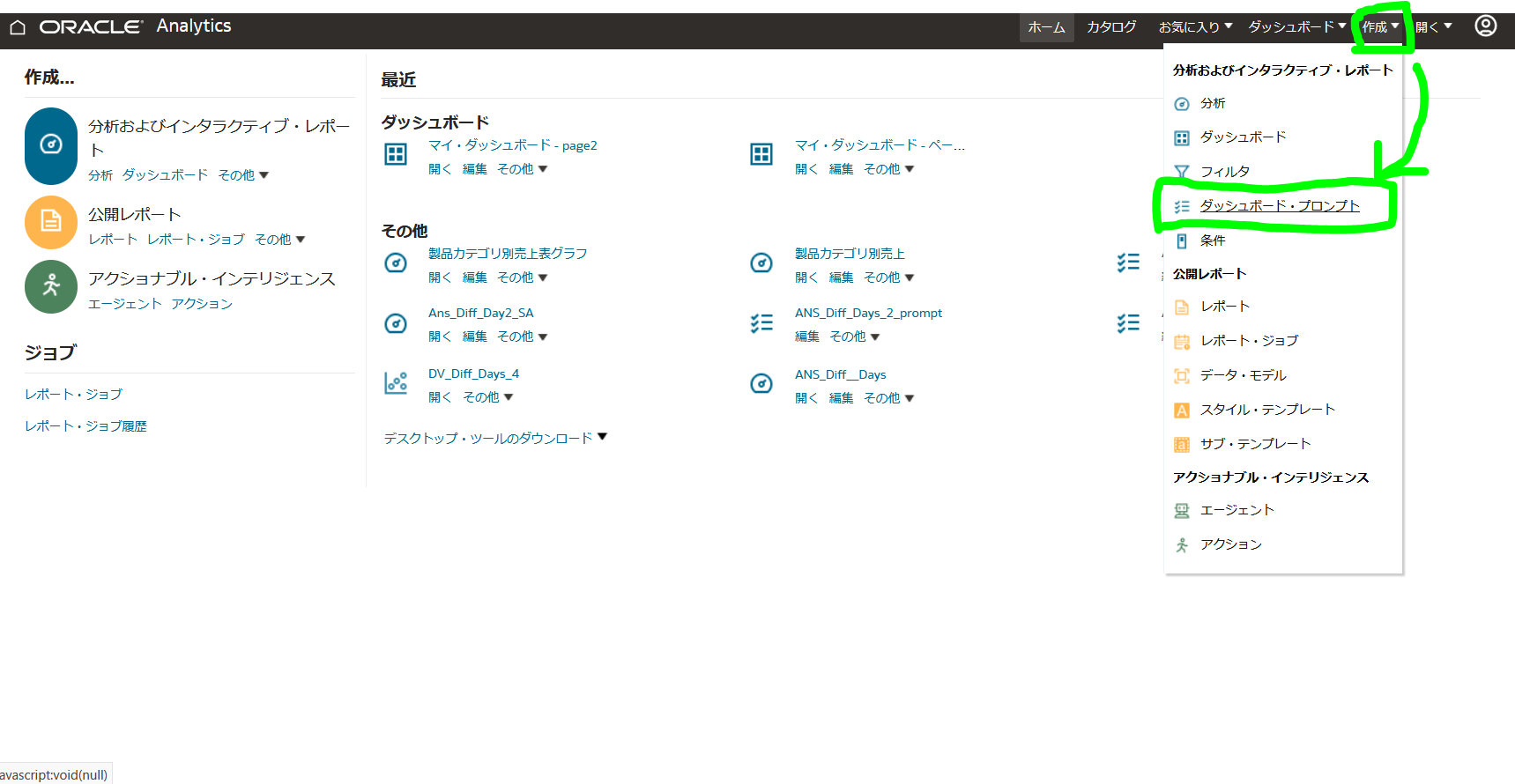Expand その他 under 公開レポート
The image size is (1515, 784).
tap(280, 240)
